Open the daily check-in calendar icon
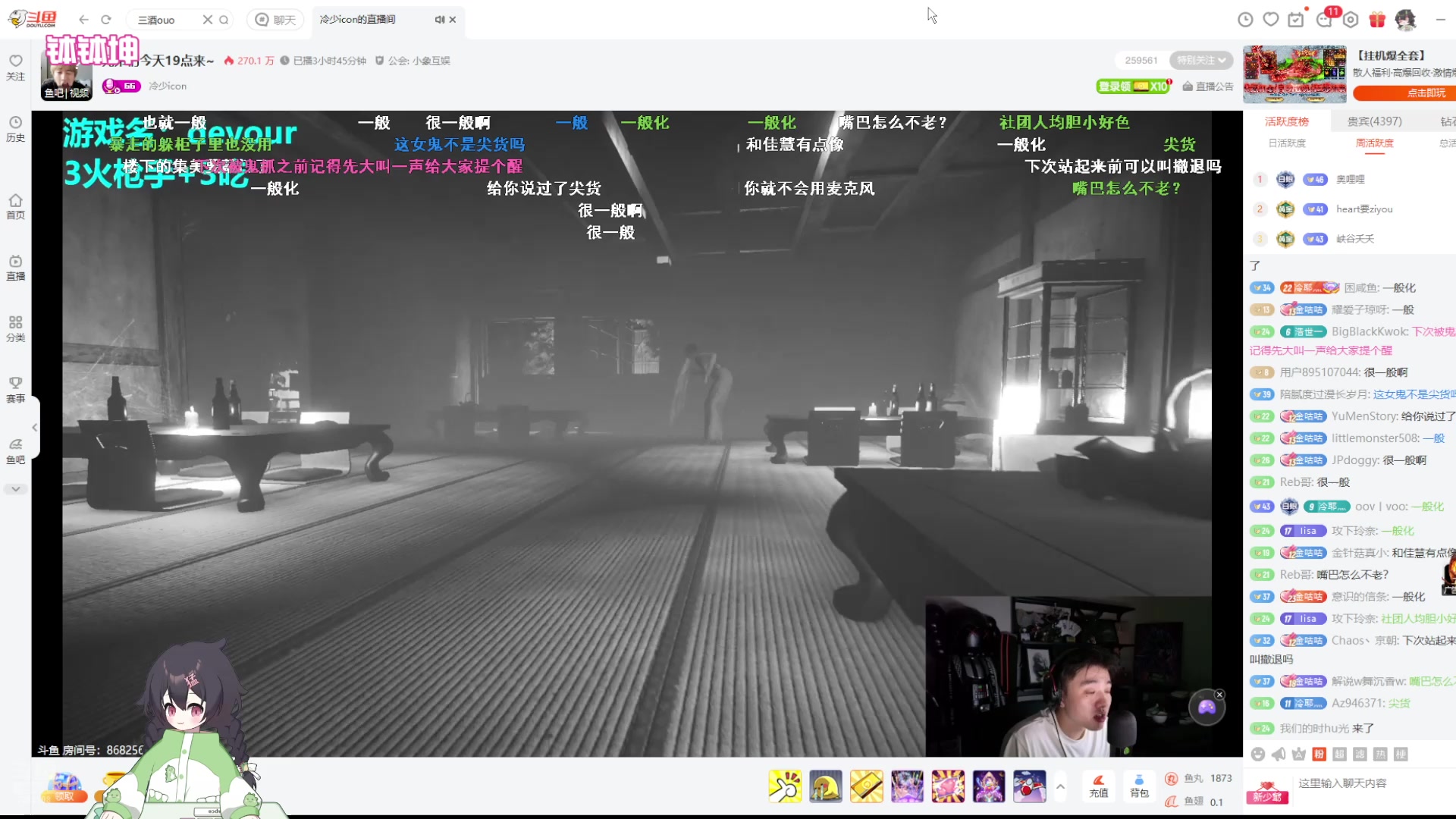 coord(1296,20)
